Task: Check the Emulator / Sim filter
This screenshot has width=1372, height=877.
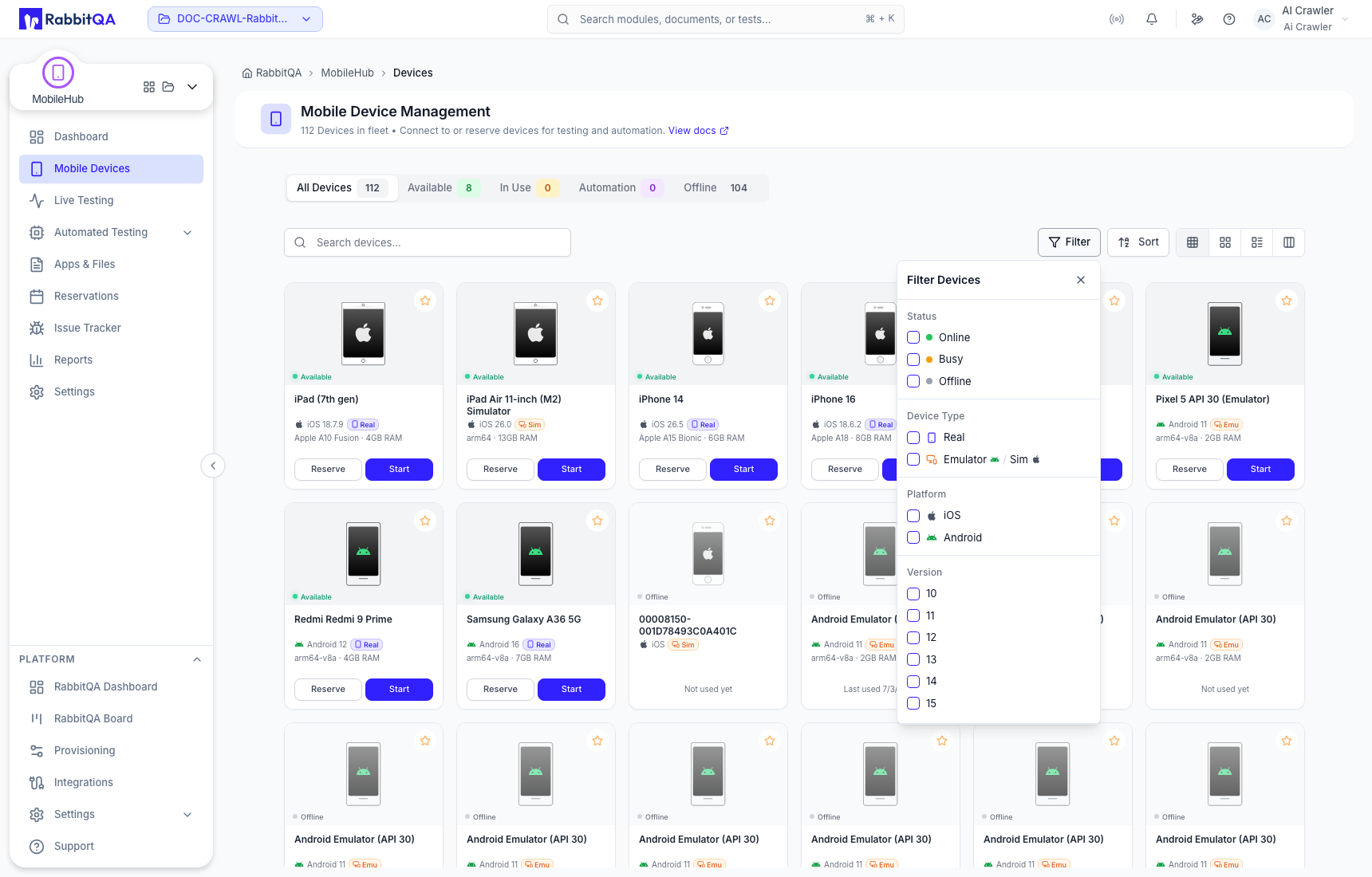Action: click(913, 459)
